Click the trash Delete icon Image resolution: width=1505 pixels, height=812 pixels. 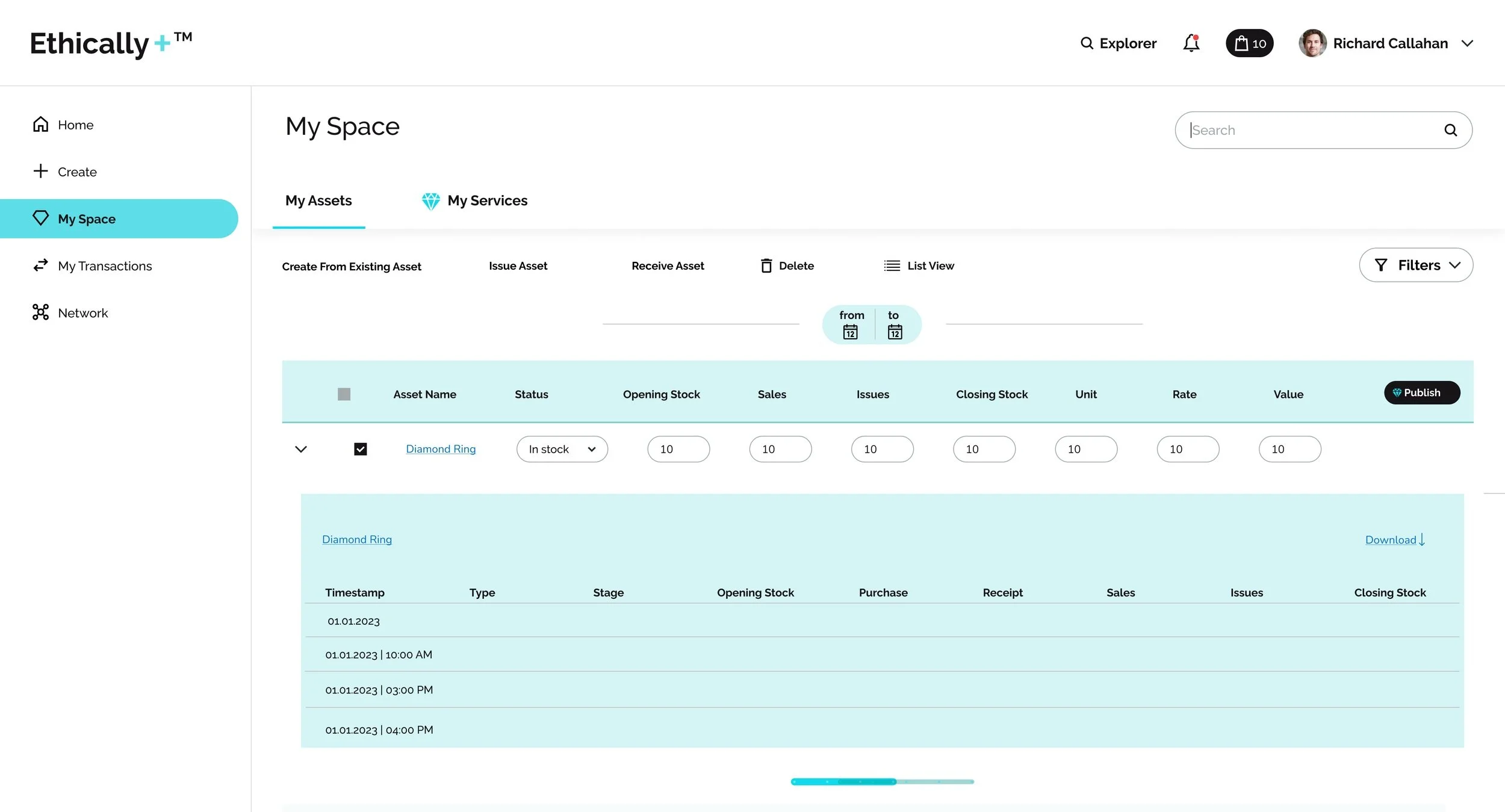tap(766, 266)
